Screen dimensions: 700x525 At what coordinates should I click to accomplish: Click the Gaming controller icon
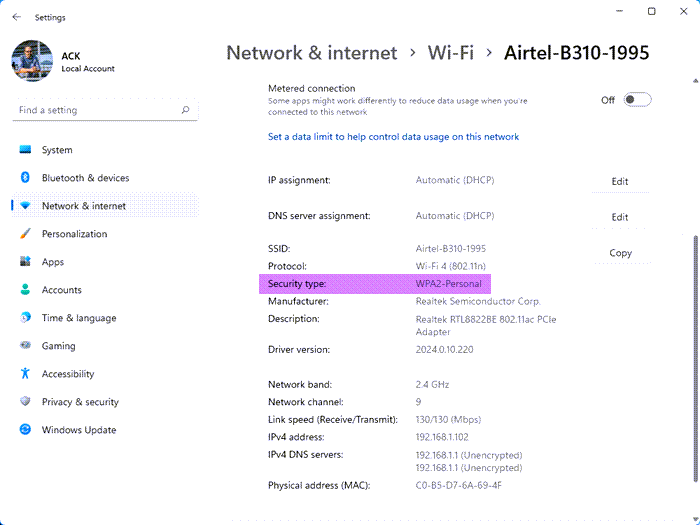click(25, 346)
